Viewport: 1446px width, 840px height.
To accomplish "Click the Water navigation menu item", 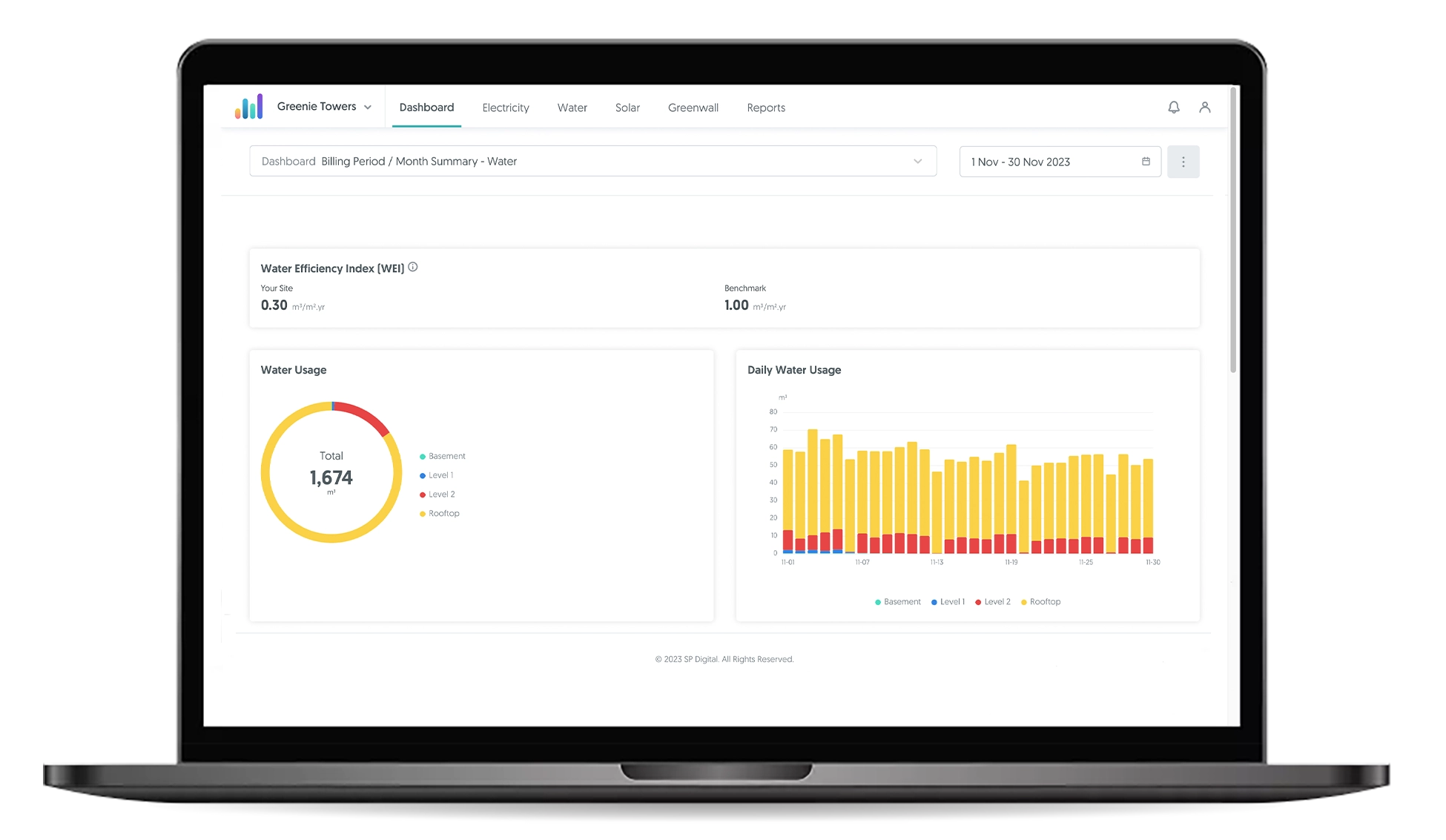I will 571,107.
